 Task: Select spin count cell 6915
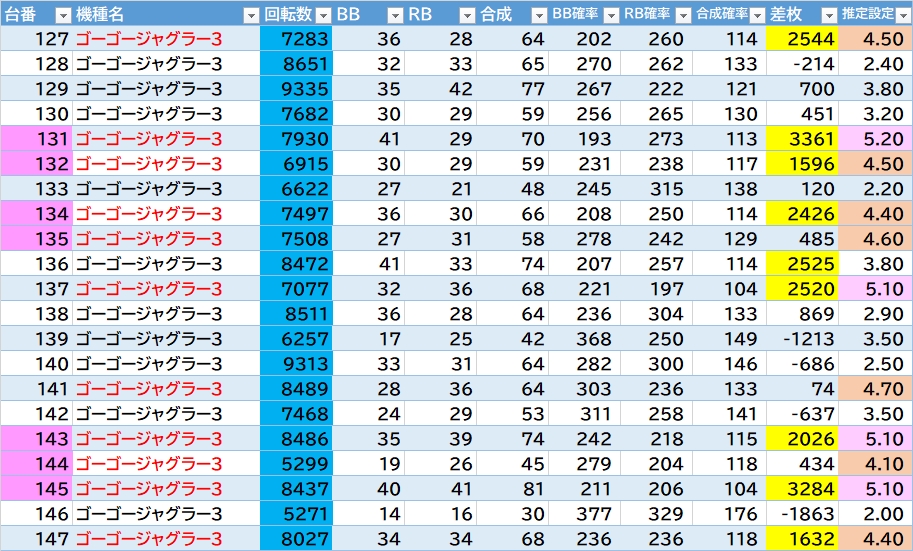click(x=296, y=164)
